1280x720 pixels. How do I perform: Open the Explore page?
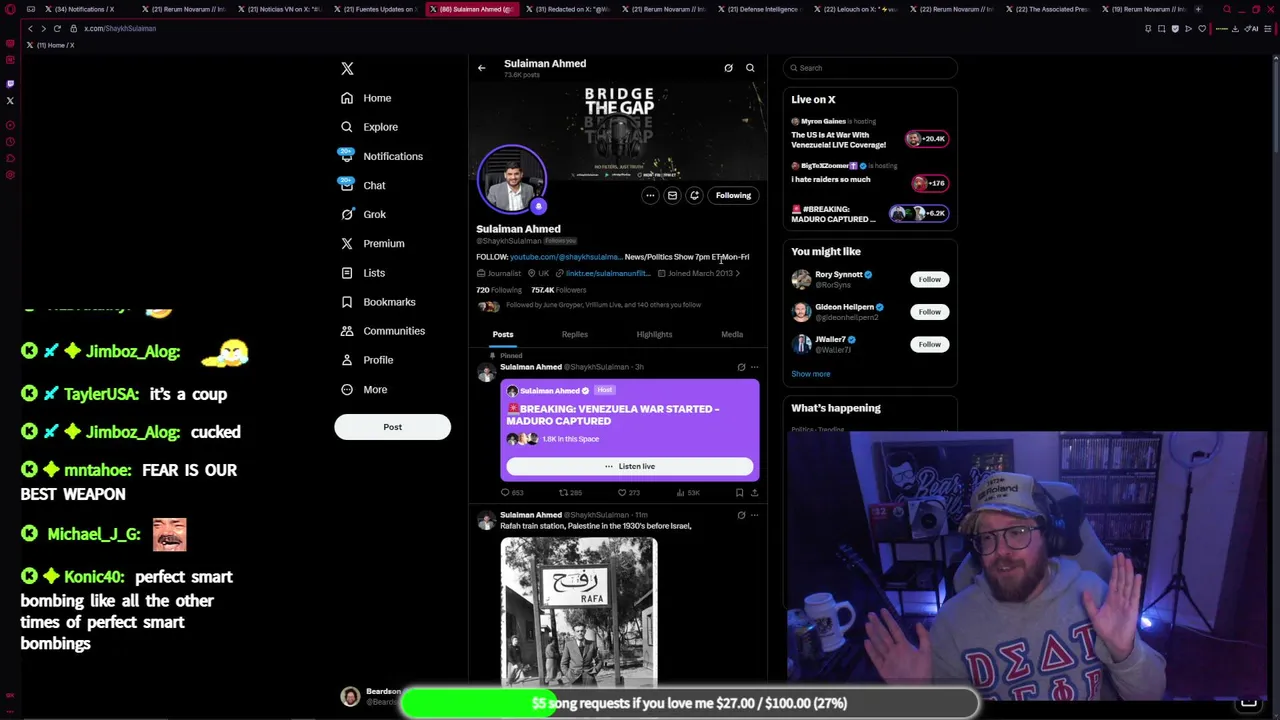[369, 127]
